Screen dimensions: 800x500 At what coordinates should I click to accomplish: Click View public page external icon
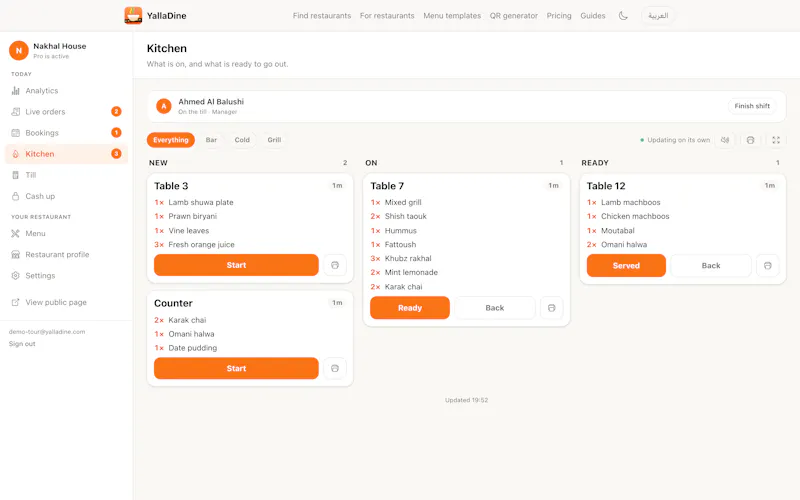(16, 302)
